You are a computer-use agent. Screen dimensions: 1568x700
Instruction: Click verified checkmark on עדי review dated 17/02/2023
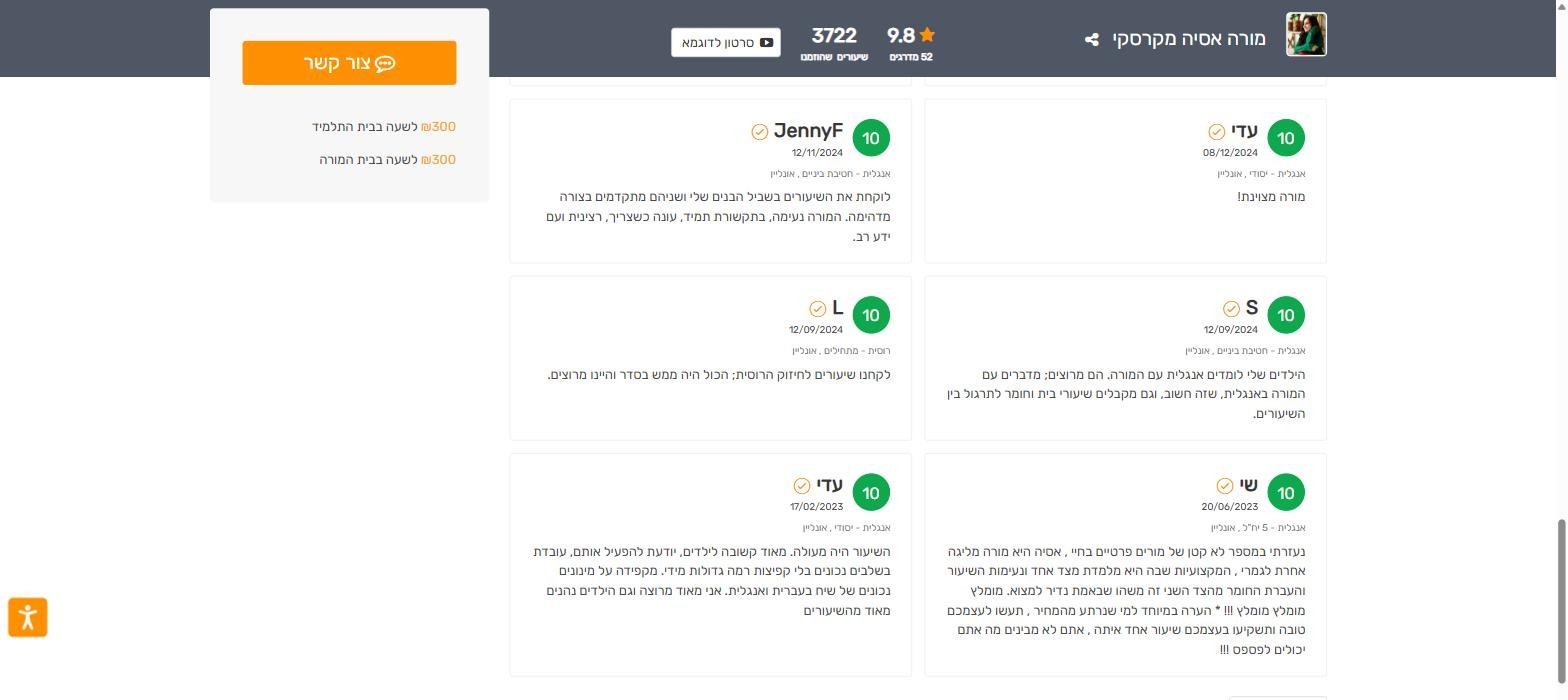point(802,486)
